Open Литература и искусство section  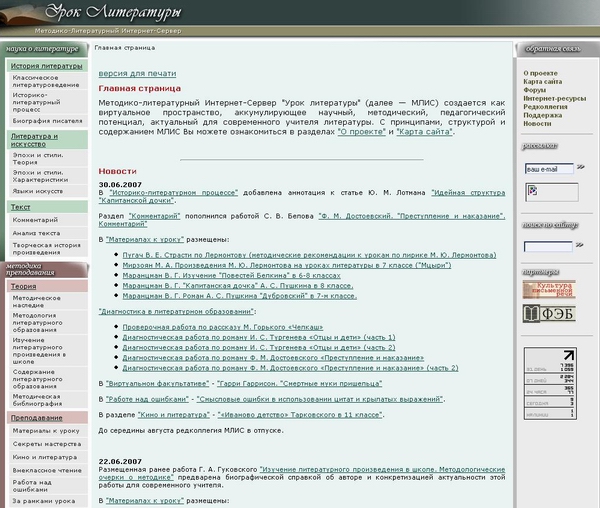click(34, 140)
